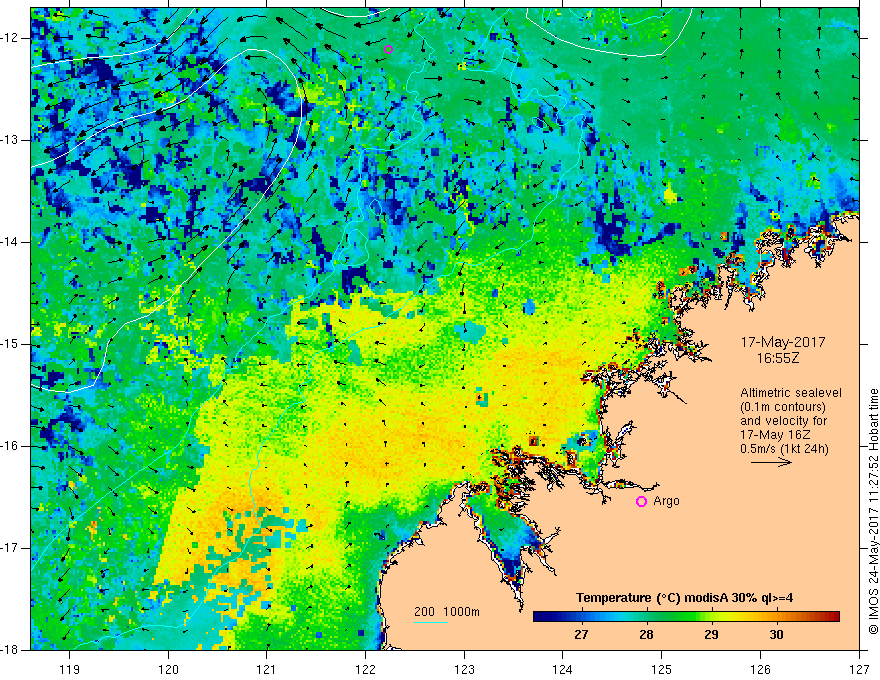880x680 pixels.
Task: Click longitude axis label 119
Action: point(69,669)
